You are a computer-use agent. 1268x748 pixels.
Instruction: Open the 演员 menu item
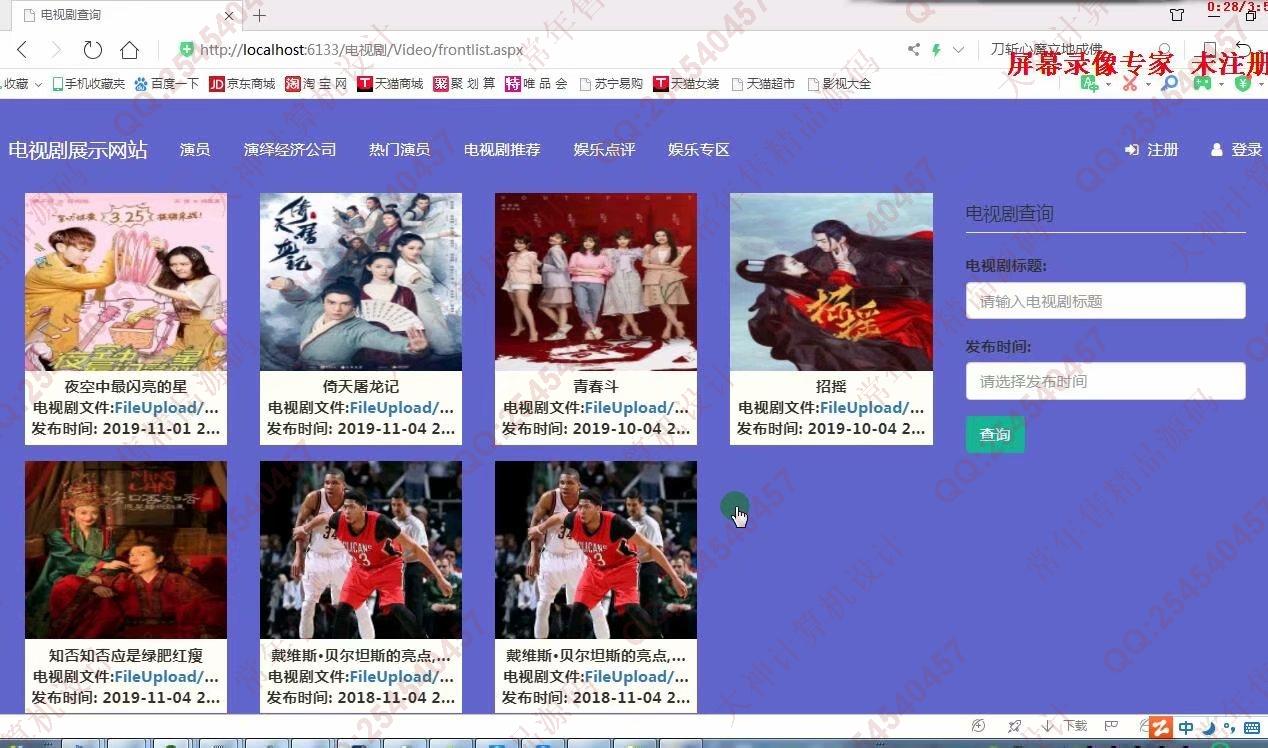[195, 150]
